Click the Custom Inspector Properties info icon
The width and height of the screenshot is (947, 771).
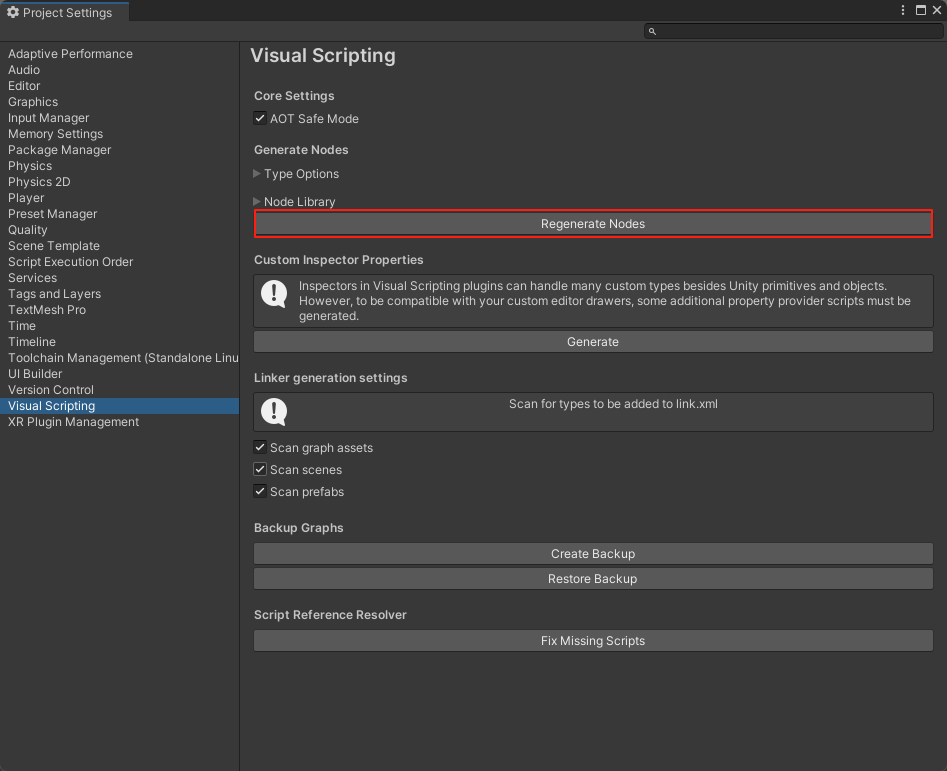[x=274, y=294]
